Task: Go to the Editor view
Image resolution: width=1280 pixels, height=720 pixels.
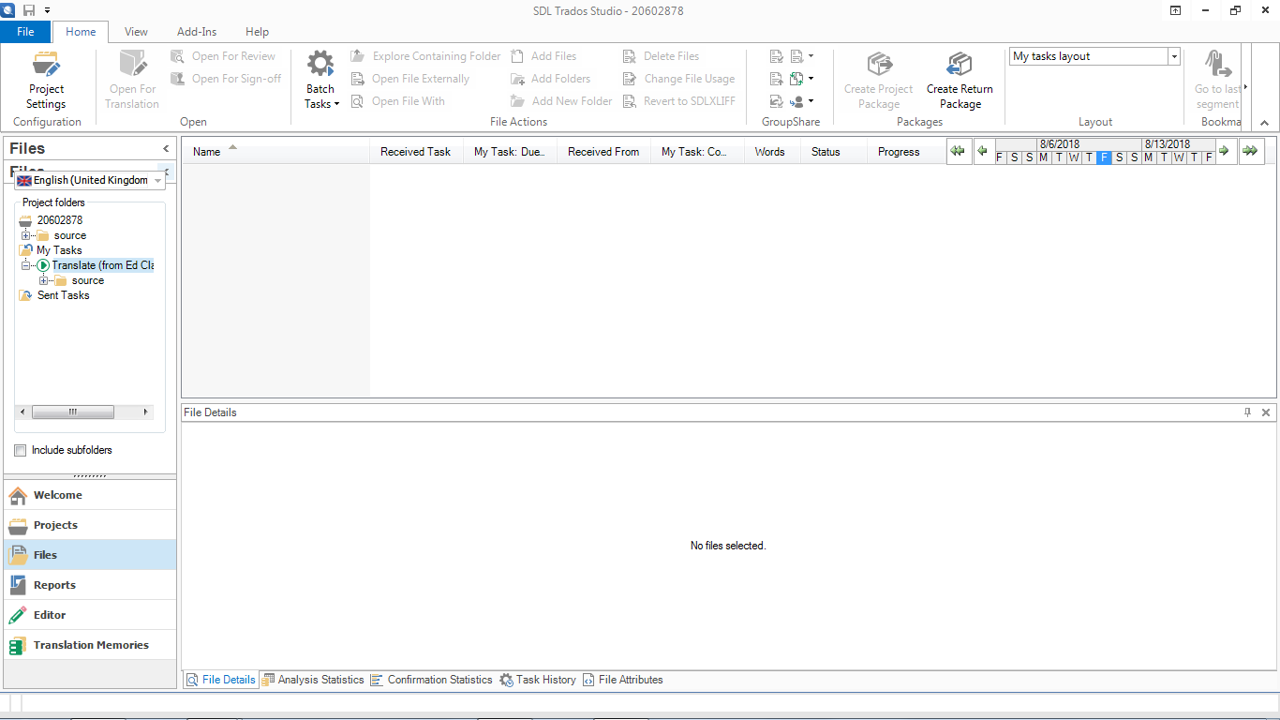Action: pyautogui.click(x=89, y=615)
